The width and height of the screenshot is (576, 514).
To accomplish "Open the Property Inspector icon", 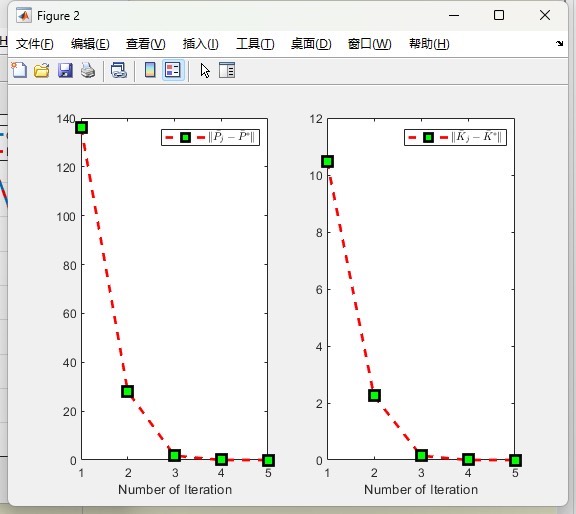I will click(x=227, y=70).
